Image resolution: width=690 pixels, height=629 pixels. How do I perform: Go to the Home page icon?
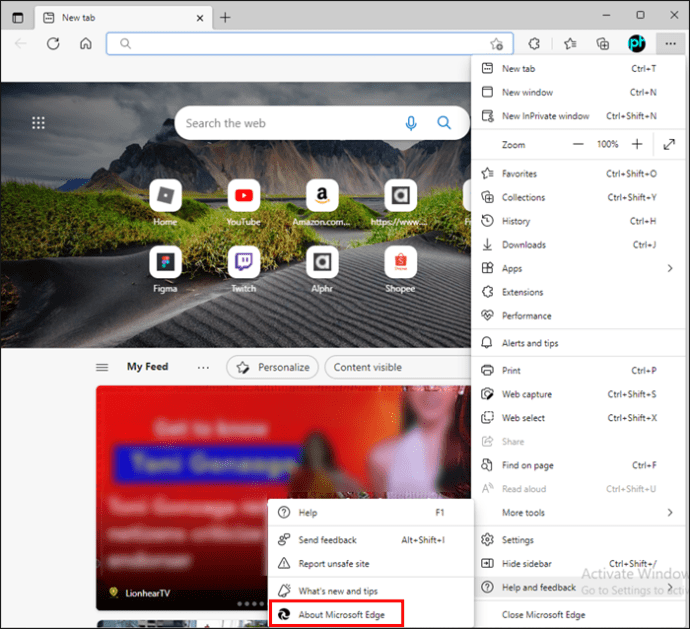click(x=86, y=44)
